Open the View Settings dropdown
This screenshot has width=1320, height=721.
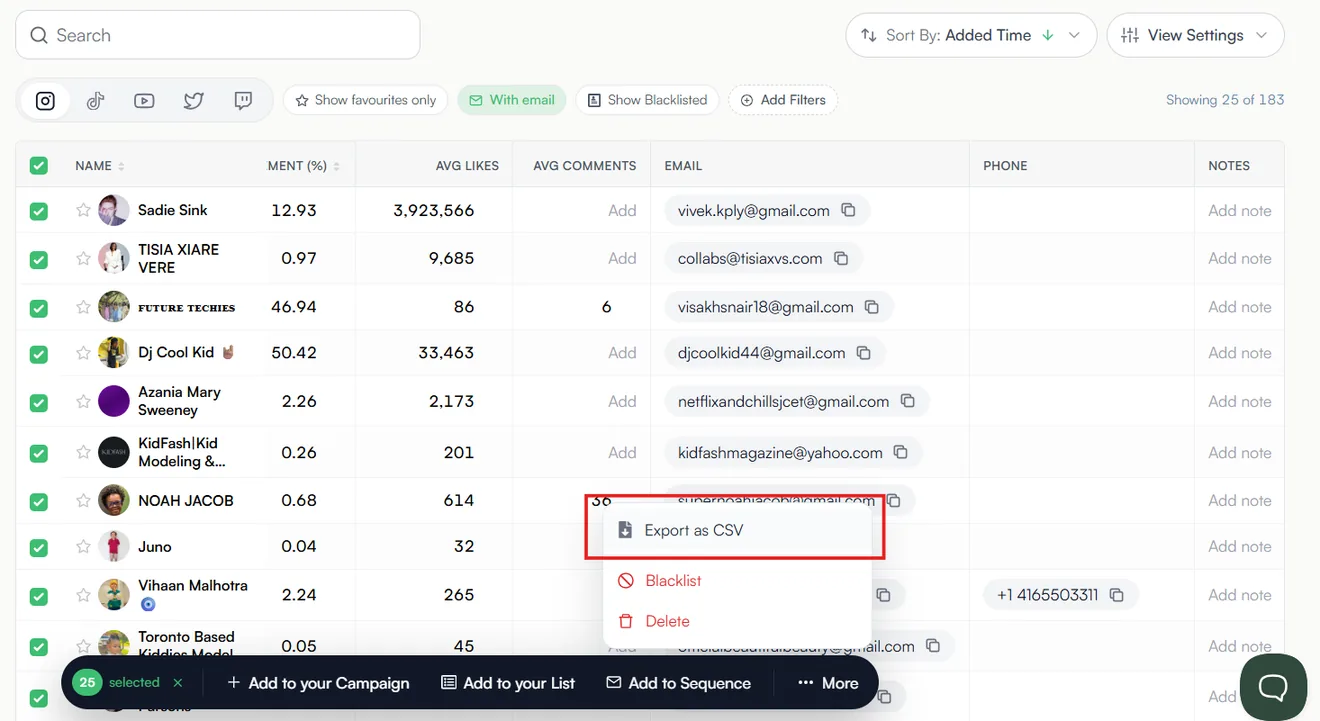coord(1195,35)
